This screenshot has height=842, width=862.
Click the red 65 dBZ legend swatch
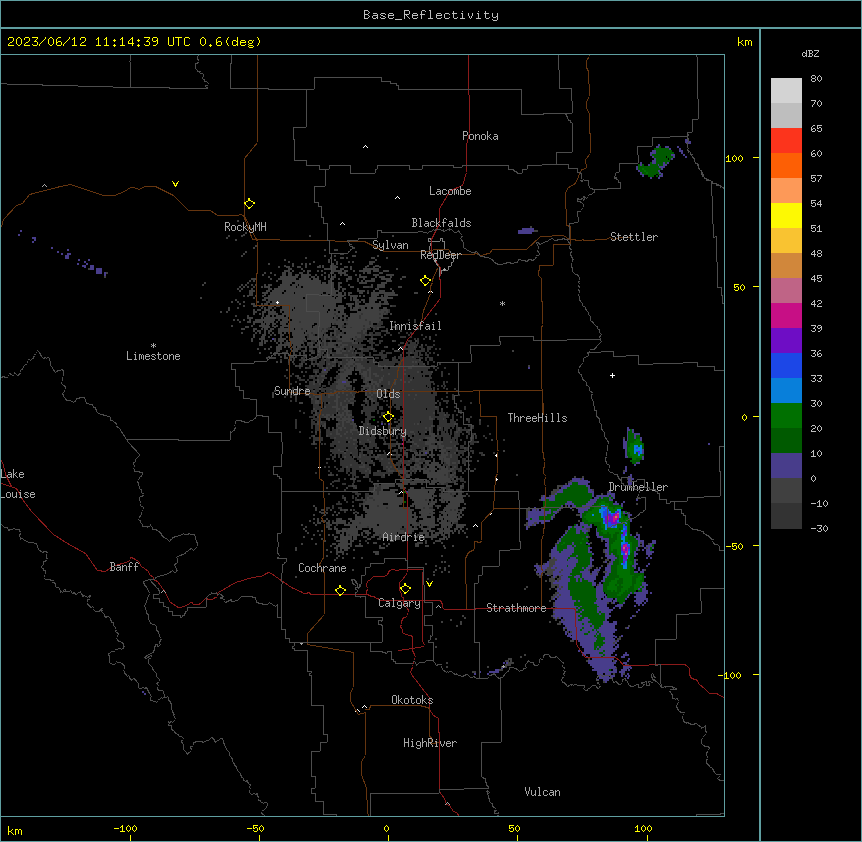click(786, 141)
